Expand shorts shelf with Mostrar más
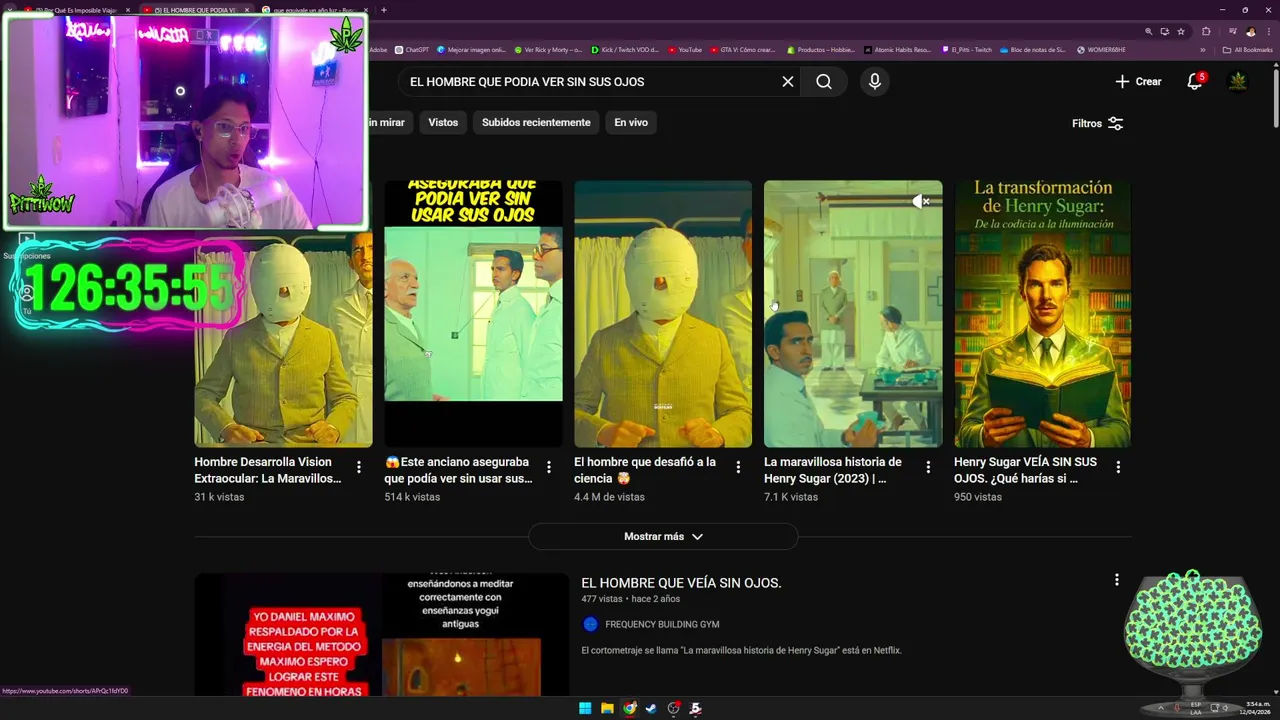Screen dimensions: 1280x720 point(663,536)
